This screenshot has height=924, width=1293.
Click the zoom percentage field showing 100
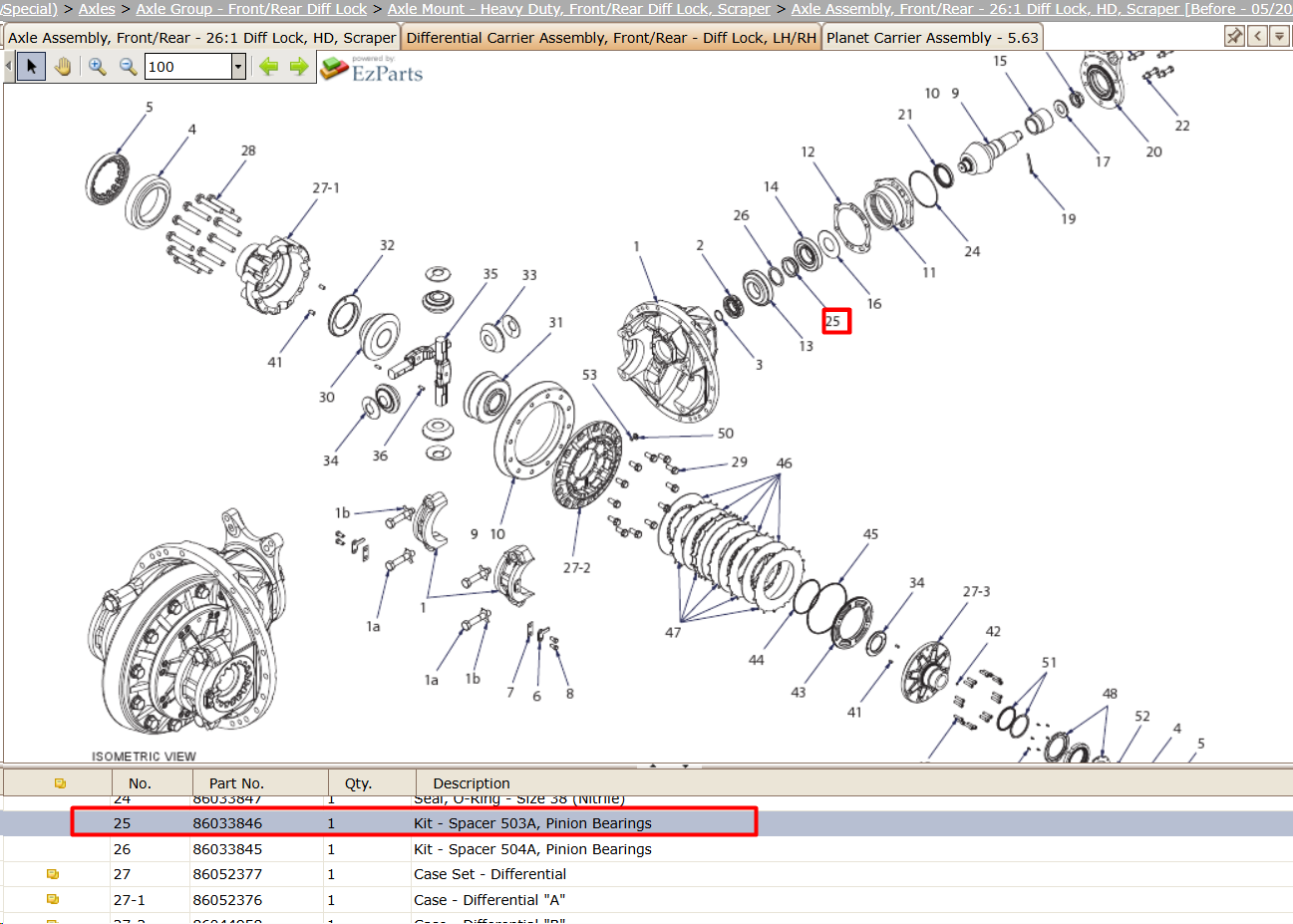[x=188, y=67]
